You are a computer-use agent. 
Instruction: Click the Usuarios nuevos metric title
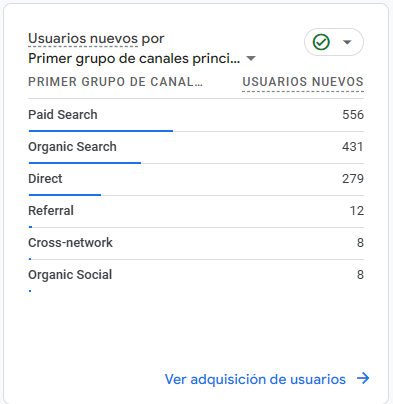[83, 39]
